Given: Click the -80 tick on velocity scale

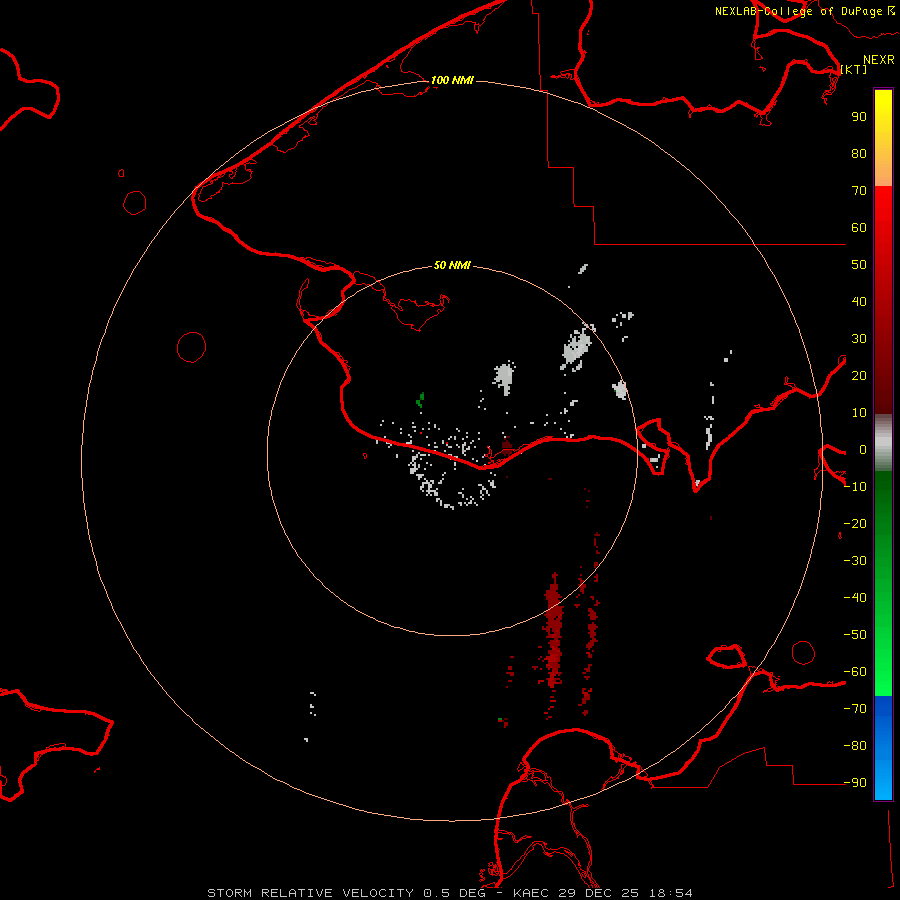Looking at the screenshot, I should pos(855,746).
